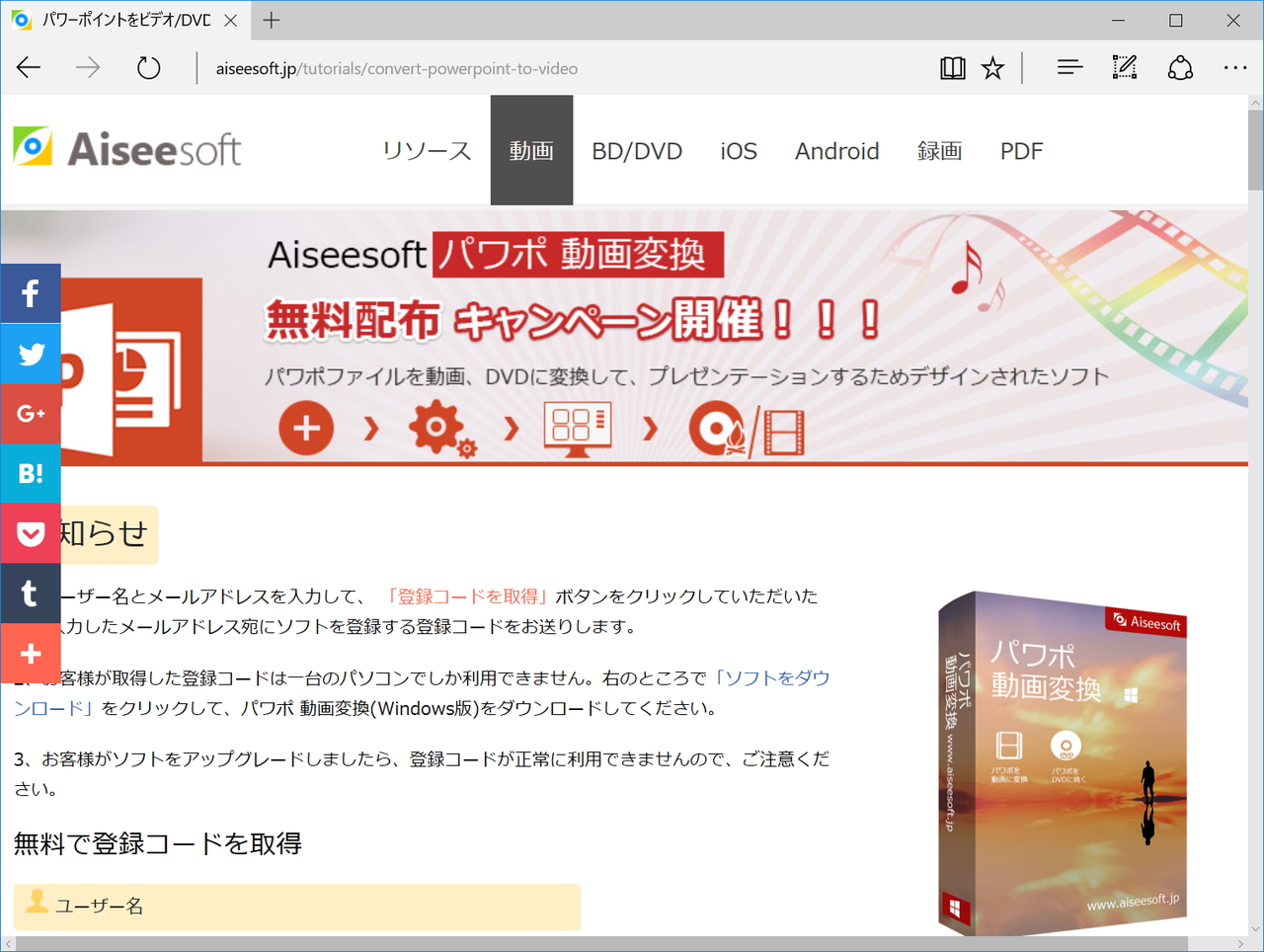Share the page via the Twitter icon
1264x952 pixels.
(x=31, y=353)
